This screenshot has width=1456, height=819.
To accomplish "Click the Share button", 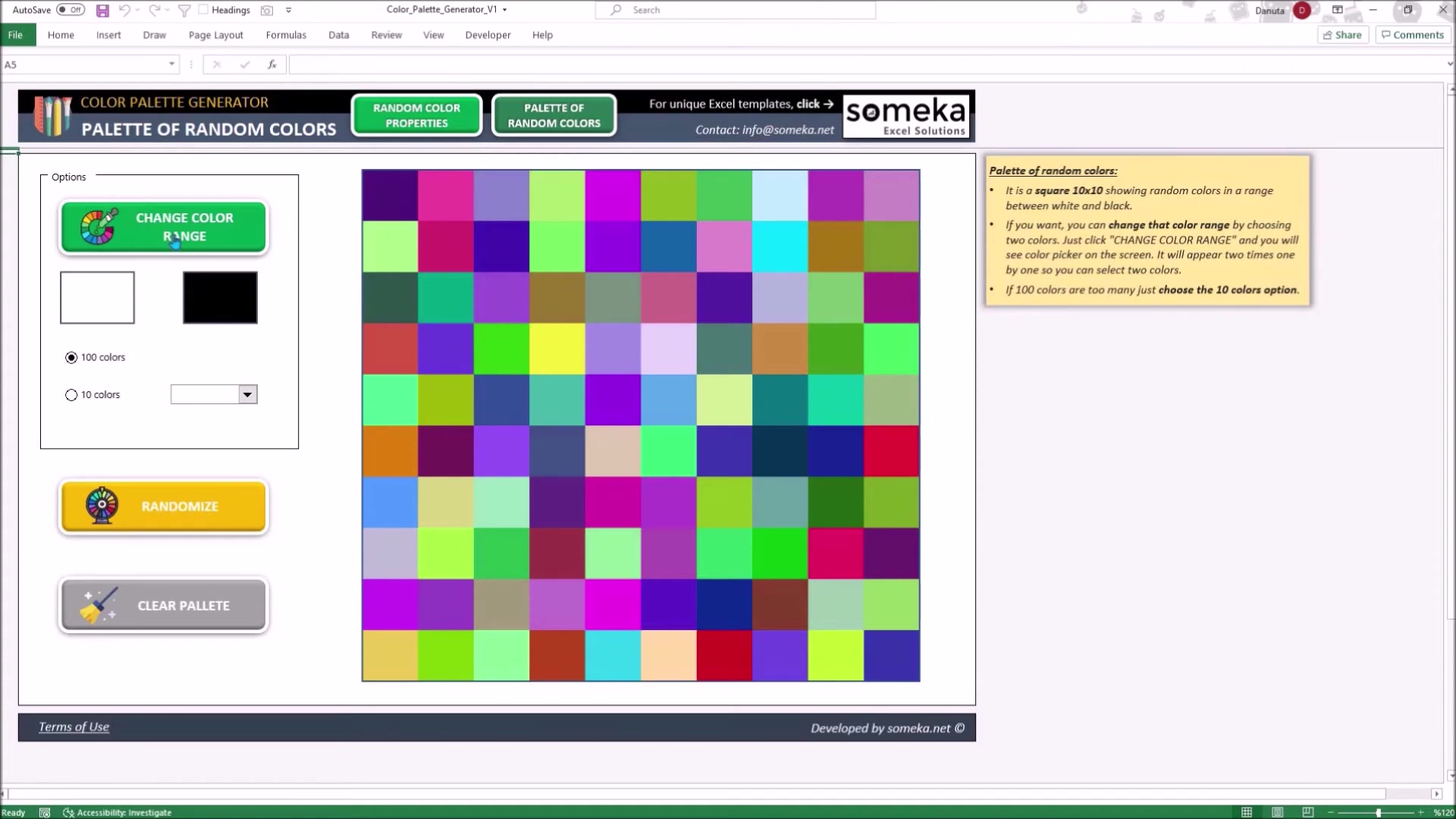I will coord(1342,35).
